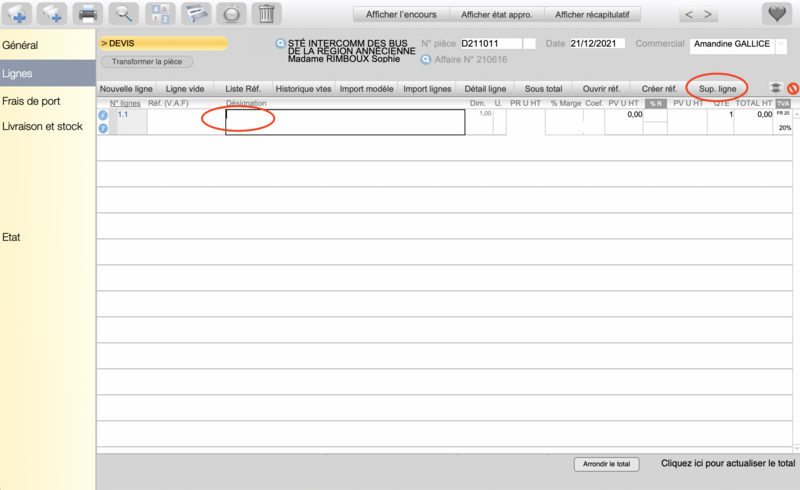Screen dimensions: 800x490
Task: Toggle the %R column header
Action: click(x=655, y=104)
